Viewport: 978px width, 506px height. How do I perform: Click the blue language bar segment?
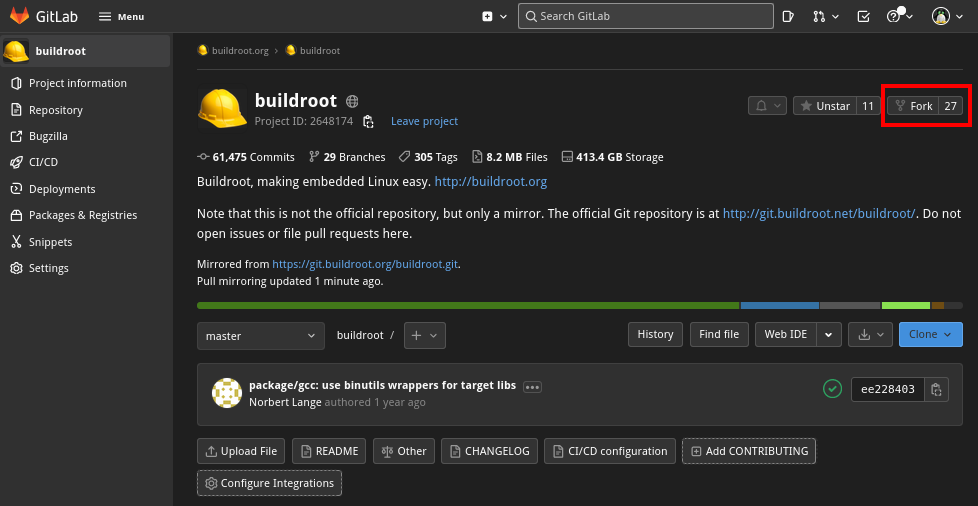coord(780,306)
